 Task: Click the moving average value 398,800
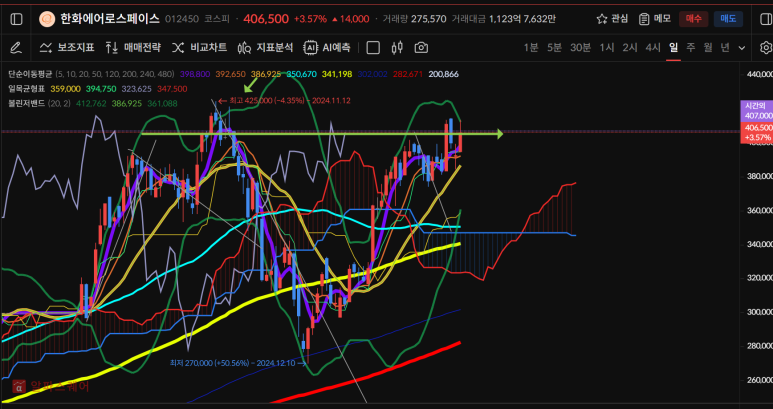(195, 74)
